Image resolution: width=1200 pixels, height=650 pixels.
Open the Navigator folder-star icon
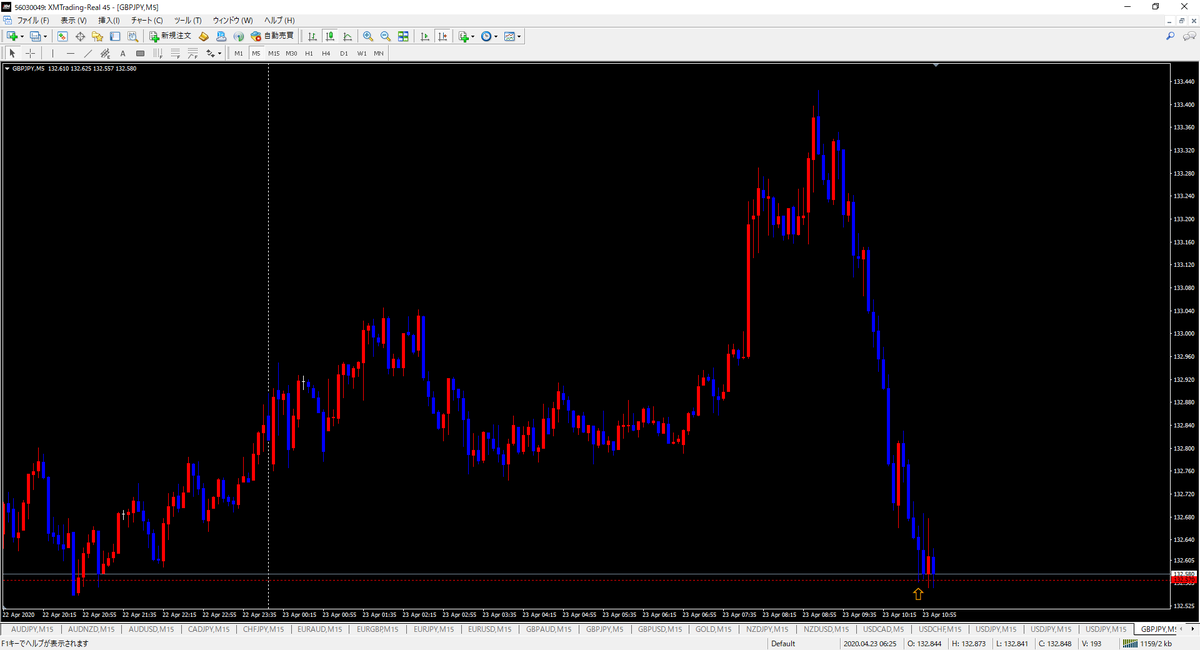pyautogui.click(x=97, y=36)
